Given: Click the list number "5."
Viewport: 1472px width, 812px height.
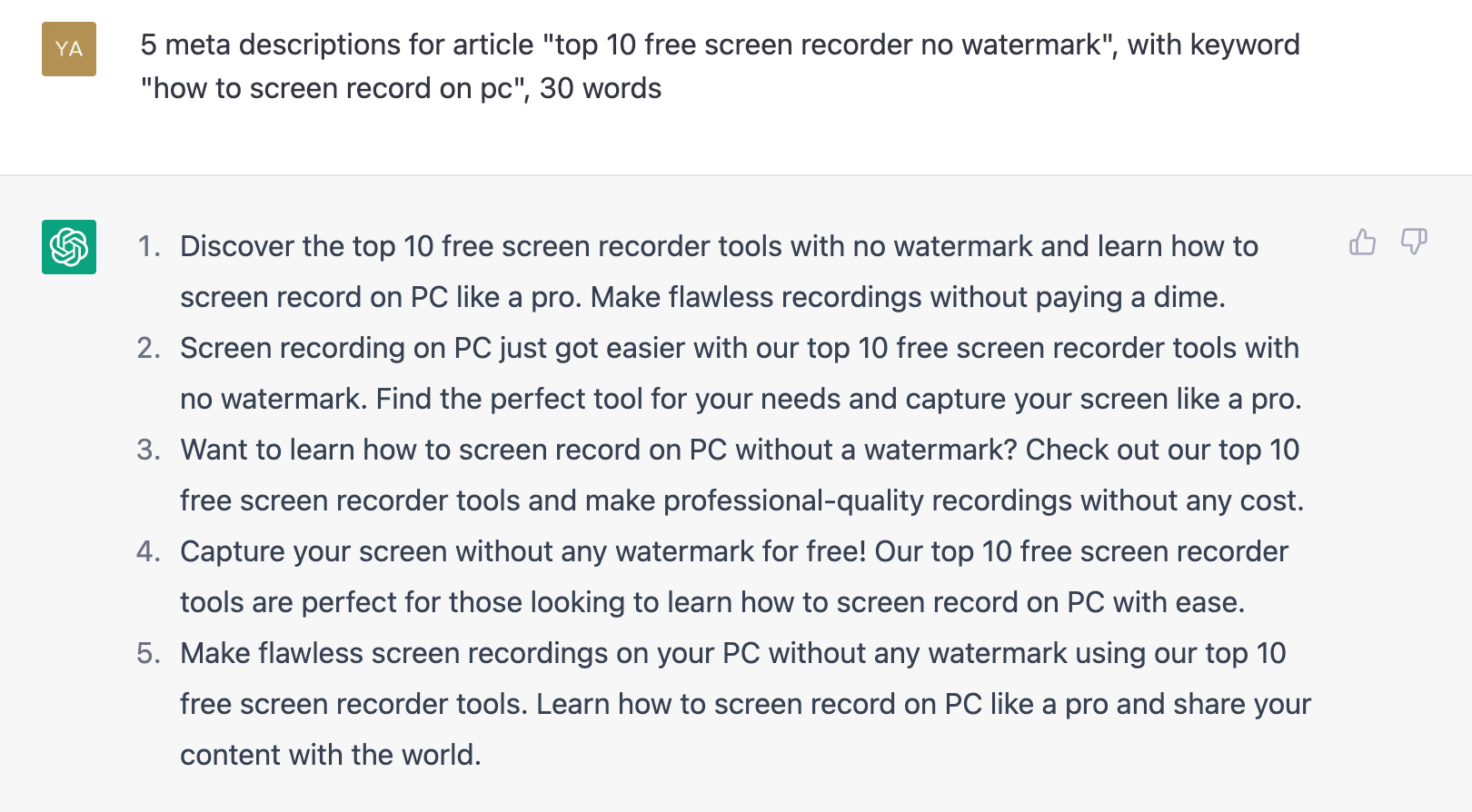Looking at the screenshot, I should coord(149,653).
